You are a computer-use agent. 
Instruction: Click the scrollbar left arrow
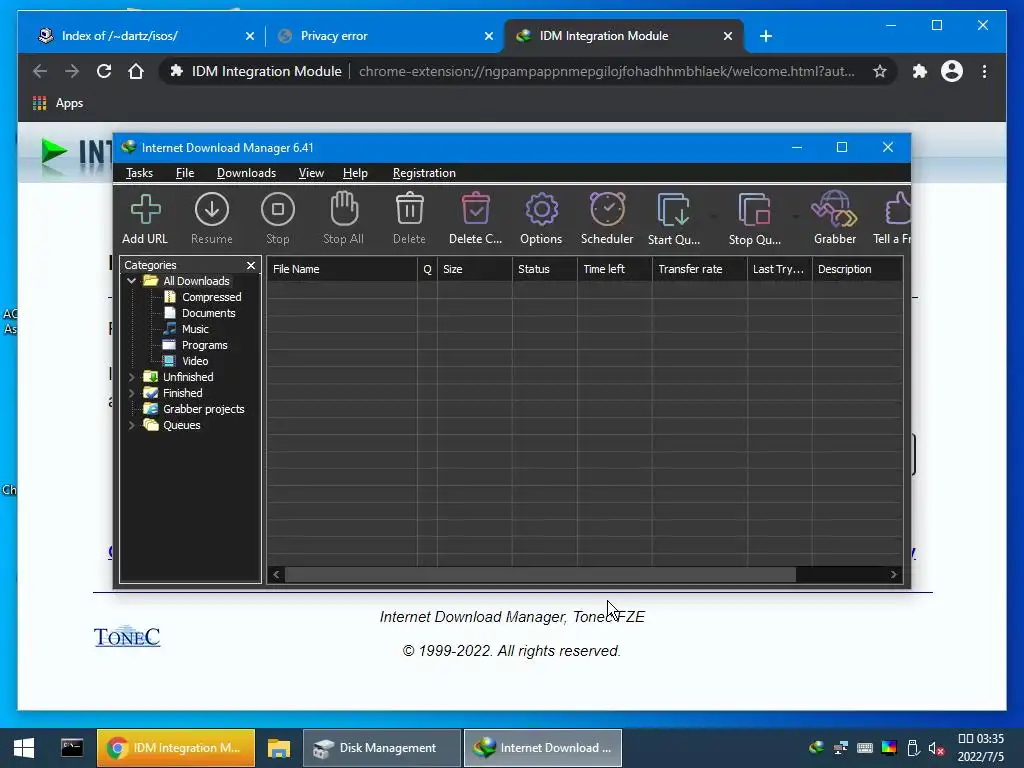click(276, 575)
